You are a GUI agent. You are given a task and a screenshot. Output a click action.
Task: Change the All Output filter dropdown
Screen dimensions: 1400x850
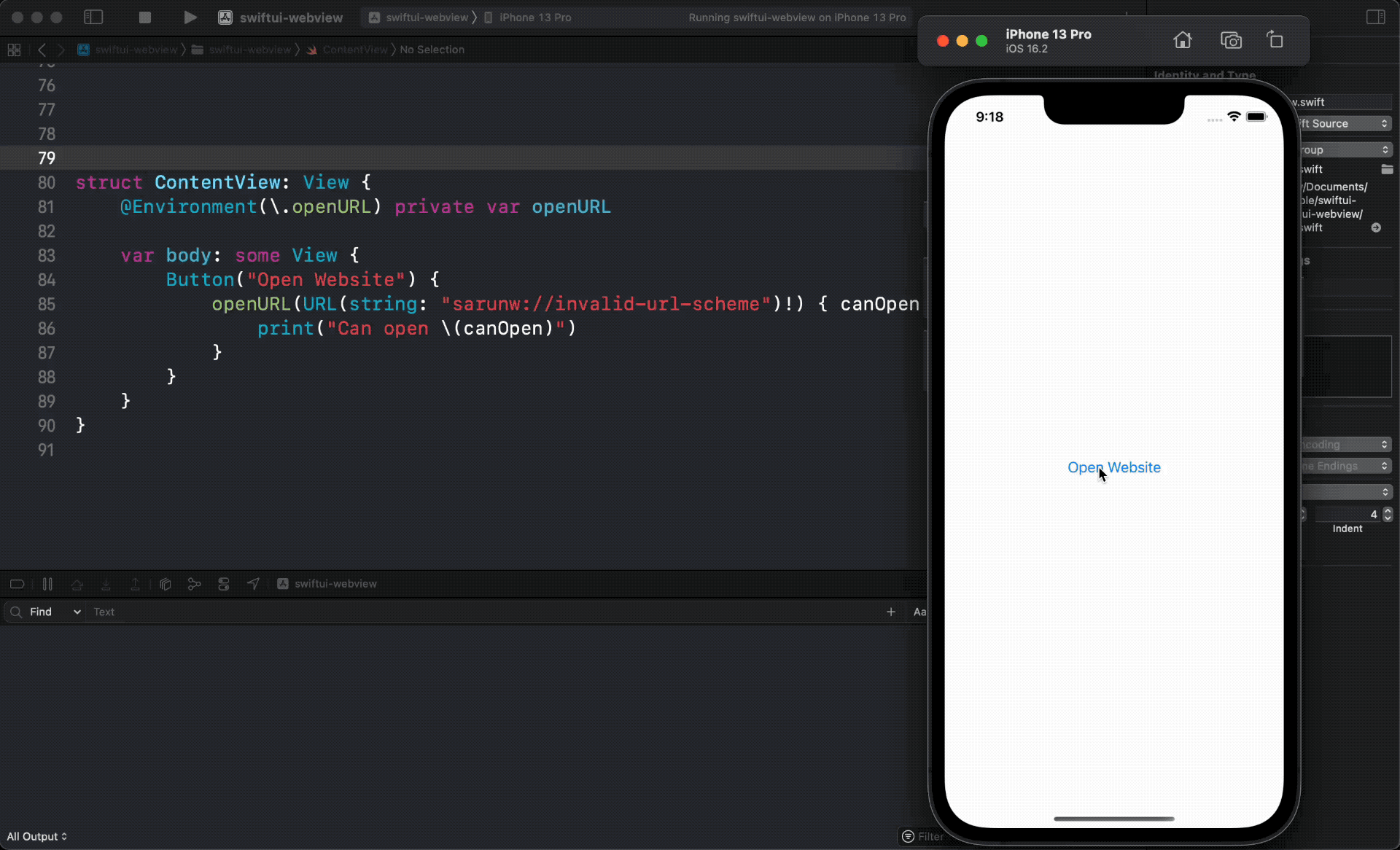36,836
